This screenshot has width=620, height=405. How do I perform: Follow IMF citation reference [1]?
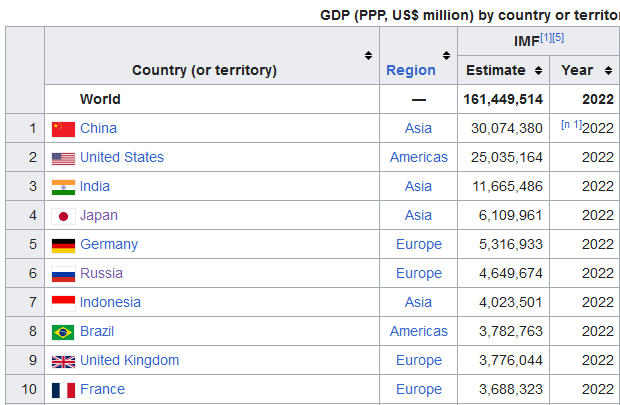coord(546,38)
